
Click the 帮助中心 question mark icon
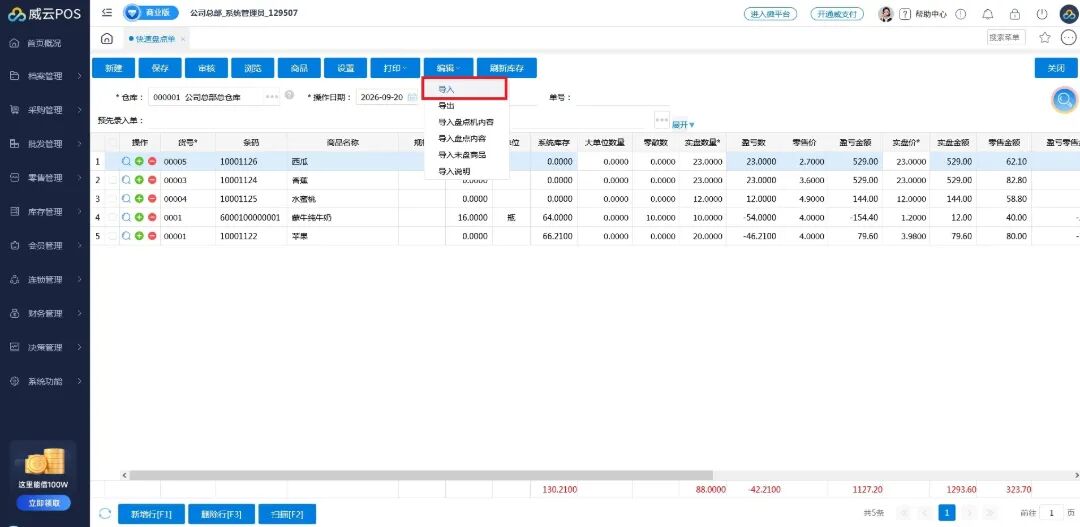point(905,14)
